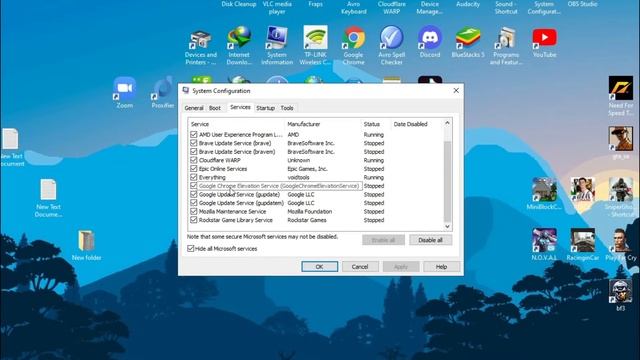This screenshot has height=360, width=640.
Task: Select the Services tab
Action: tap(240, 107)
